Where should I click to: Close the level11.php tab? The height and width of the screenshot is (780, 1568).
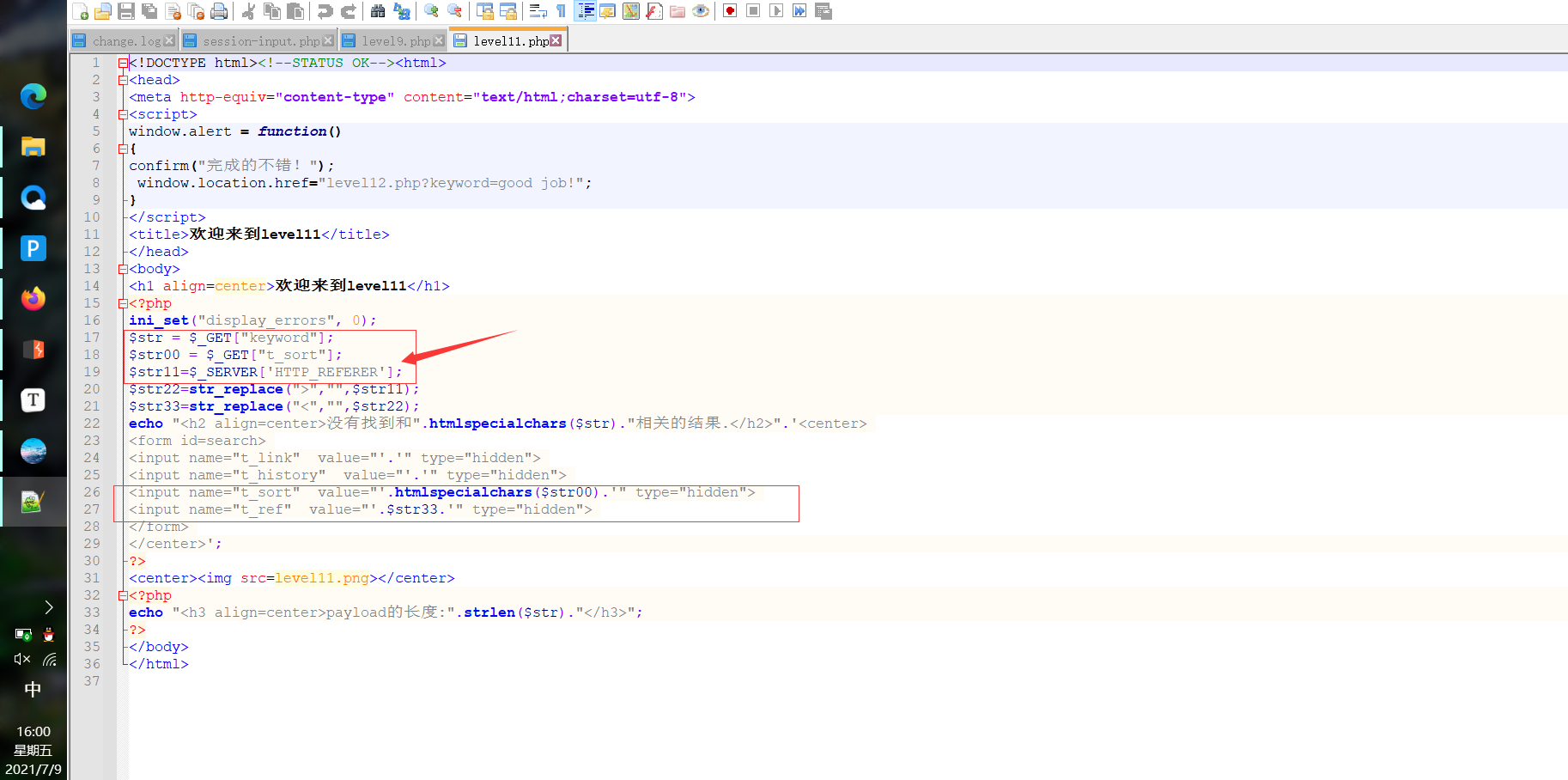[556, 40]
